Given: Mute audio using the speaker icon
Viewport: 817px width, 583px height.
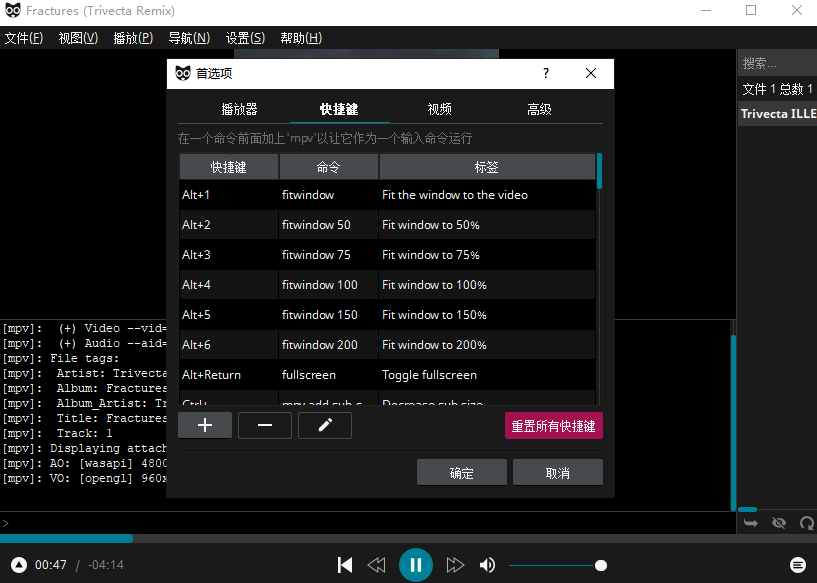Looking at the screenshot, I should [x=487, y=565].
